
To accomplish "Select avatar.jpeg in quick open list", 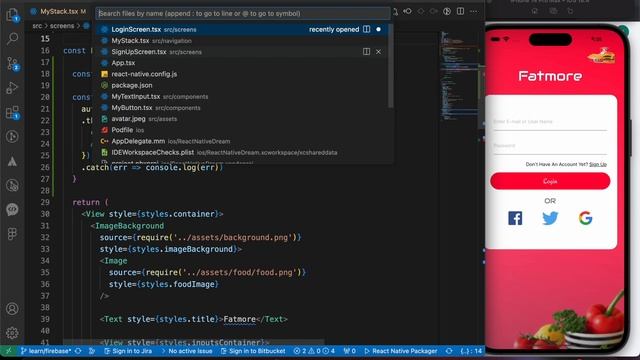I will pyautogui.click(x=242, y=119).
